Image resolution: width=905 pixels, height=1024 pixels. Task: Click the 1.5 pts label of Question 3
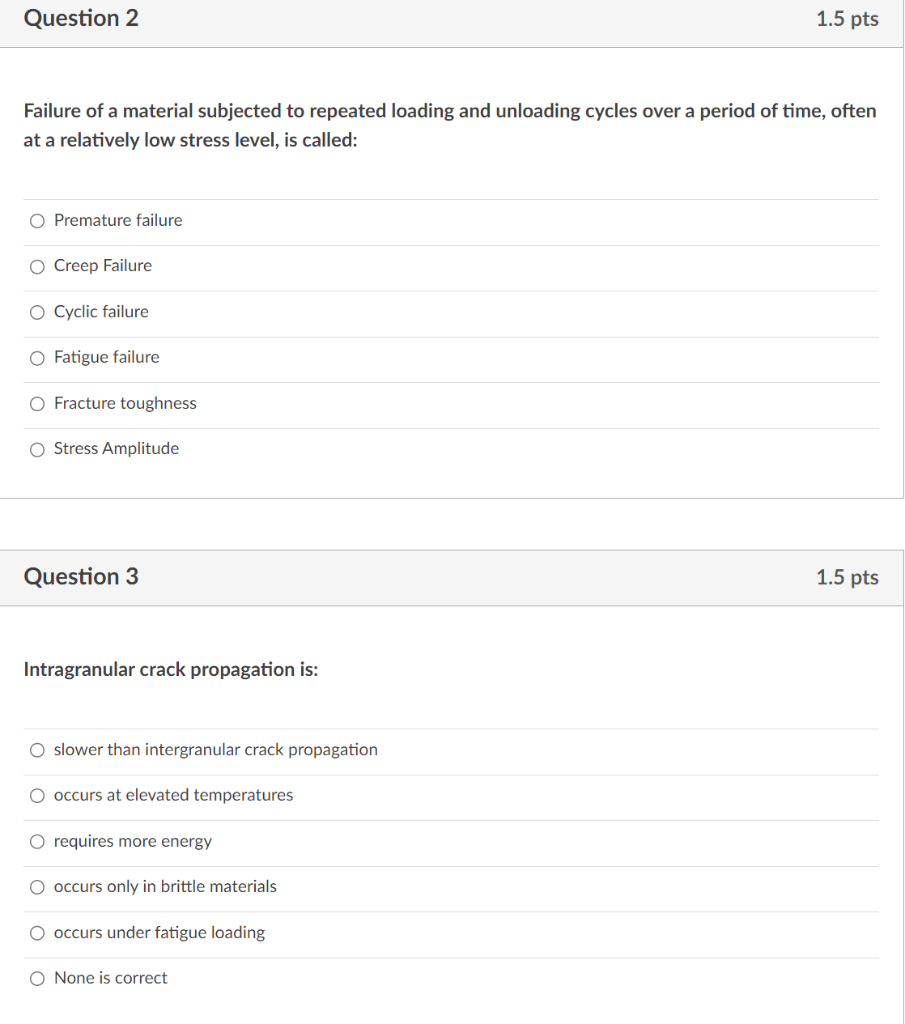847,577
